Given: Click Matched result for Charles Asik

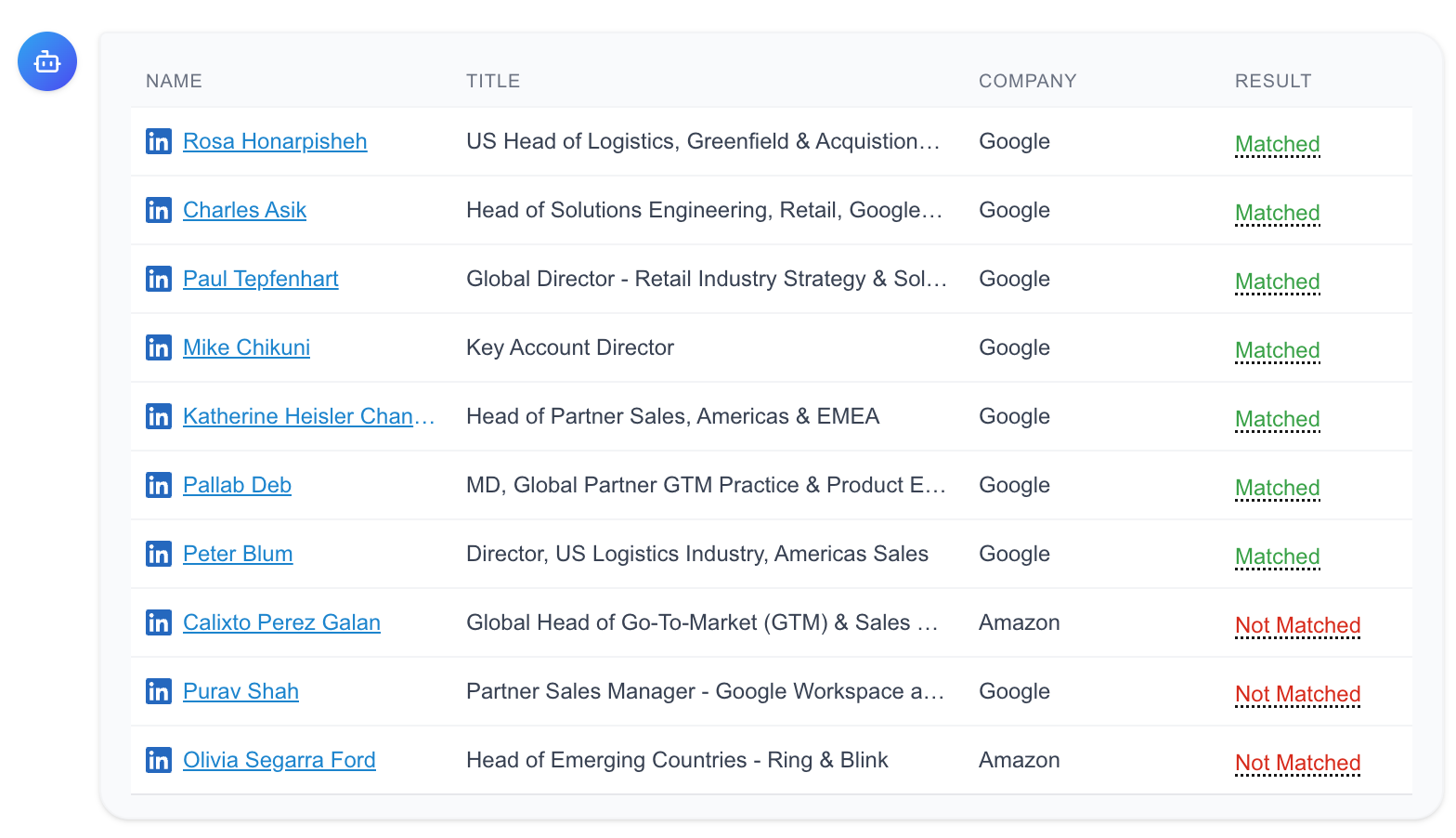Looking at the screenshot, I should coord(1278,213).
